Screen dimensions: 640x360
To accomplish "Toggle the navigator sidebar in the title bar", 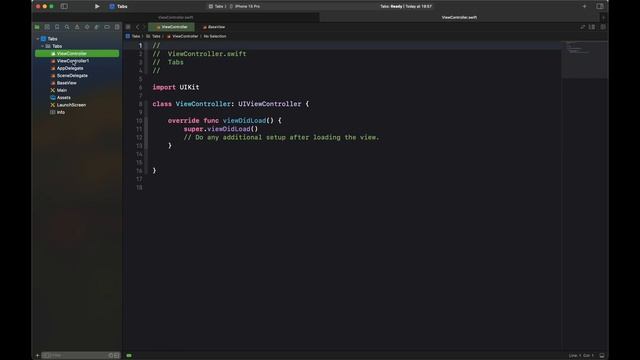I will pos(64,6).
